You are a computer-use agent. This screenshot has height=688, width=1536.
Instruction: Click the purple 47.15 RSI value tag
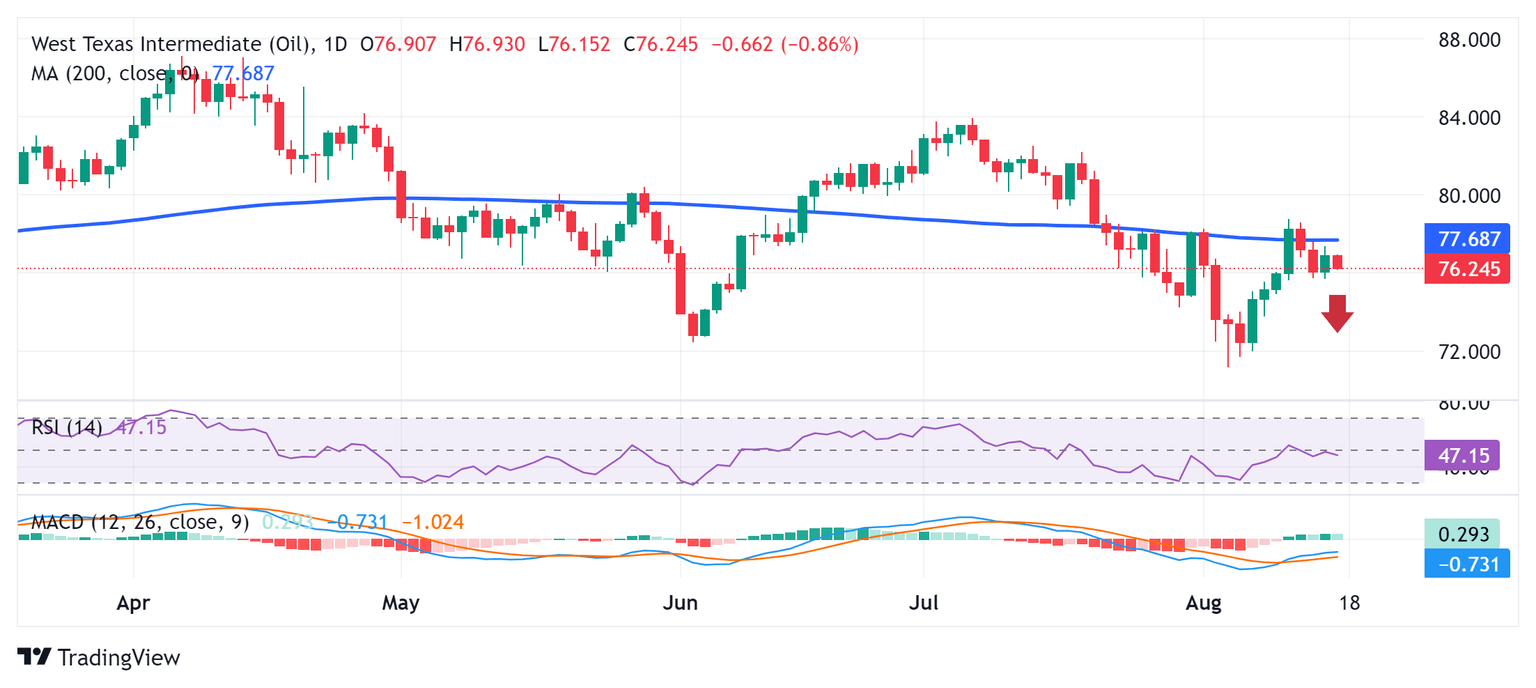(1466, 457)
